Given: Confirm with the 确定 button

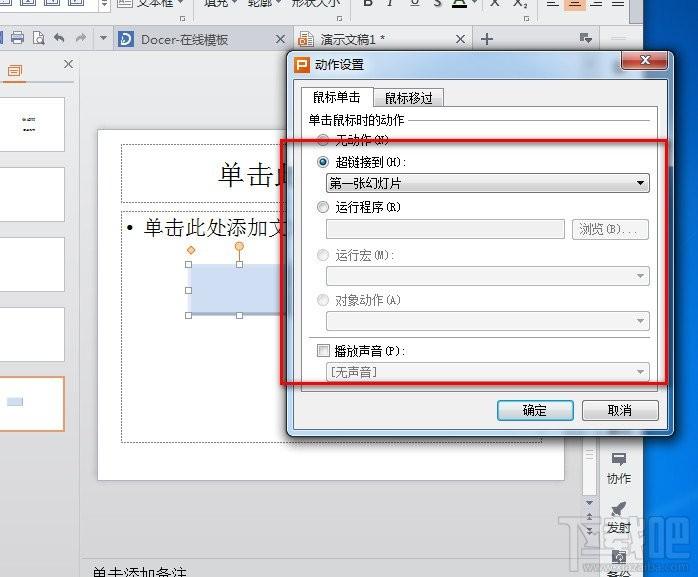Looking at the screenshot, I should click(535, 410).
